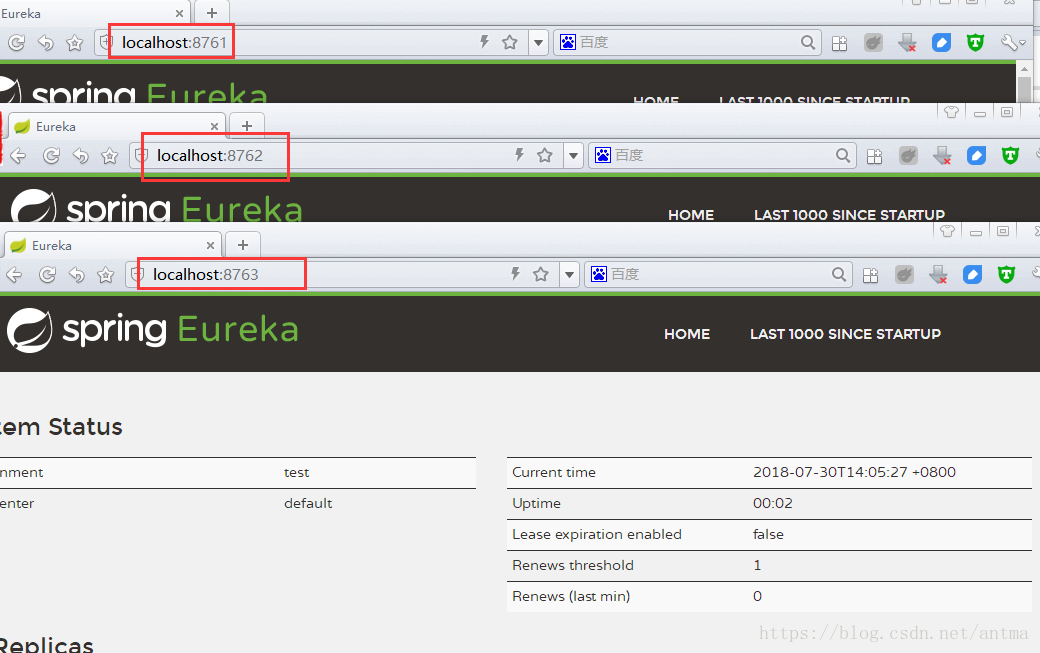Click HOME link in localhost:8763 Eureka header
The image size is (1040, 653).
(687, 334)
